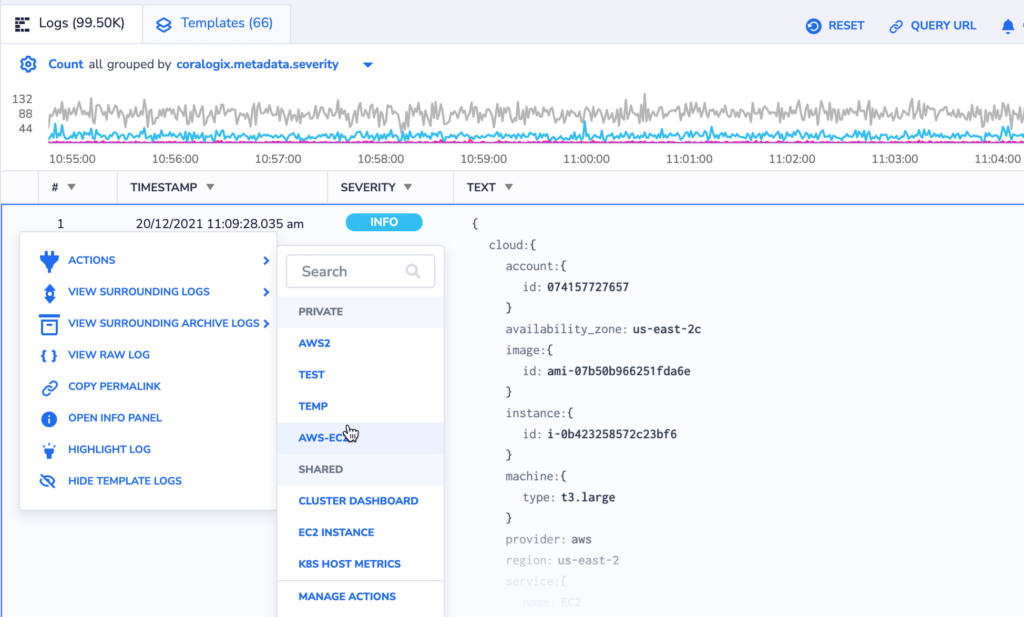The image size is (1024, 617).
Task: Click the View Surrounding Logs arrows icon
Action: (x=49, y=293)
